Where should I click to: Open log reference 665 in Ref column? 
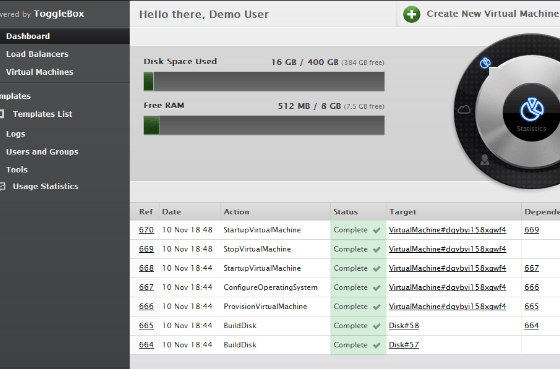146,325
